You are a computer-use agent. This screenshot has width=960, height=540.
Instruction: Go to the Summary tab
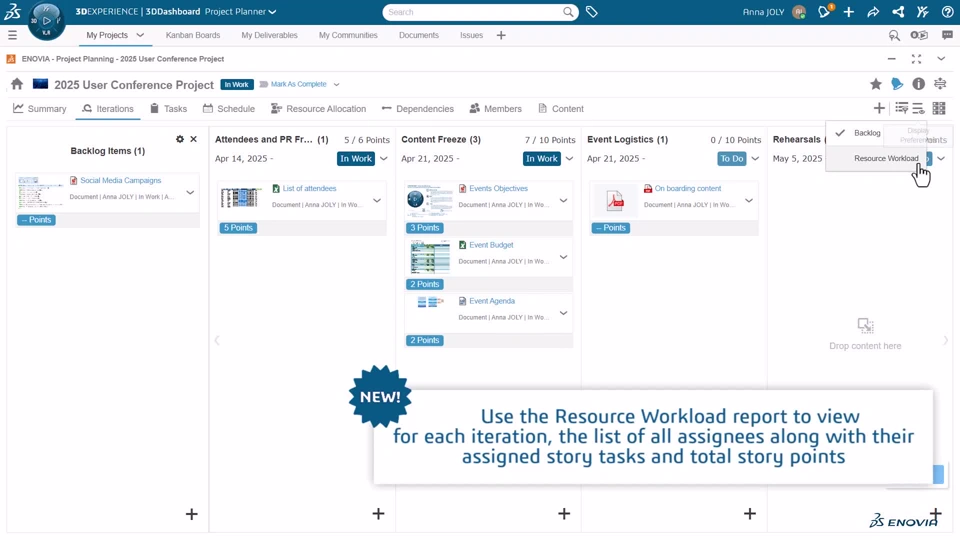click(40, 108)
